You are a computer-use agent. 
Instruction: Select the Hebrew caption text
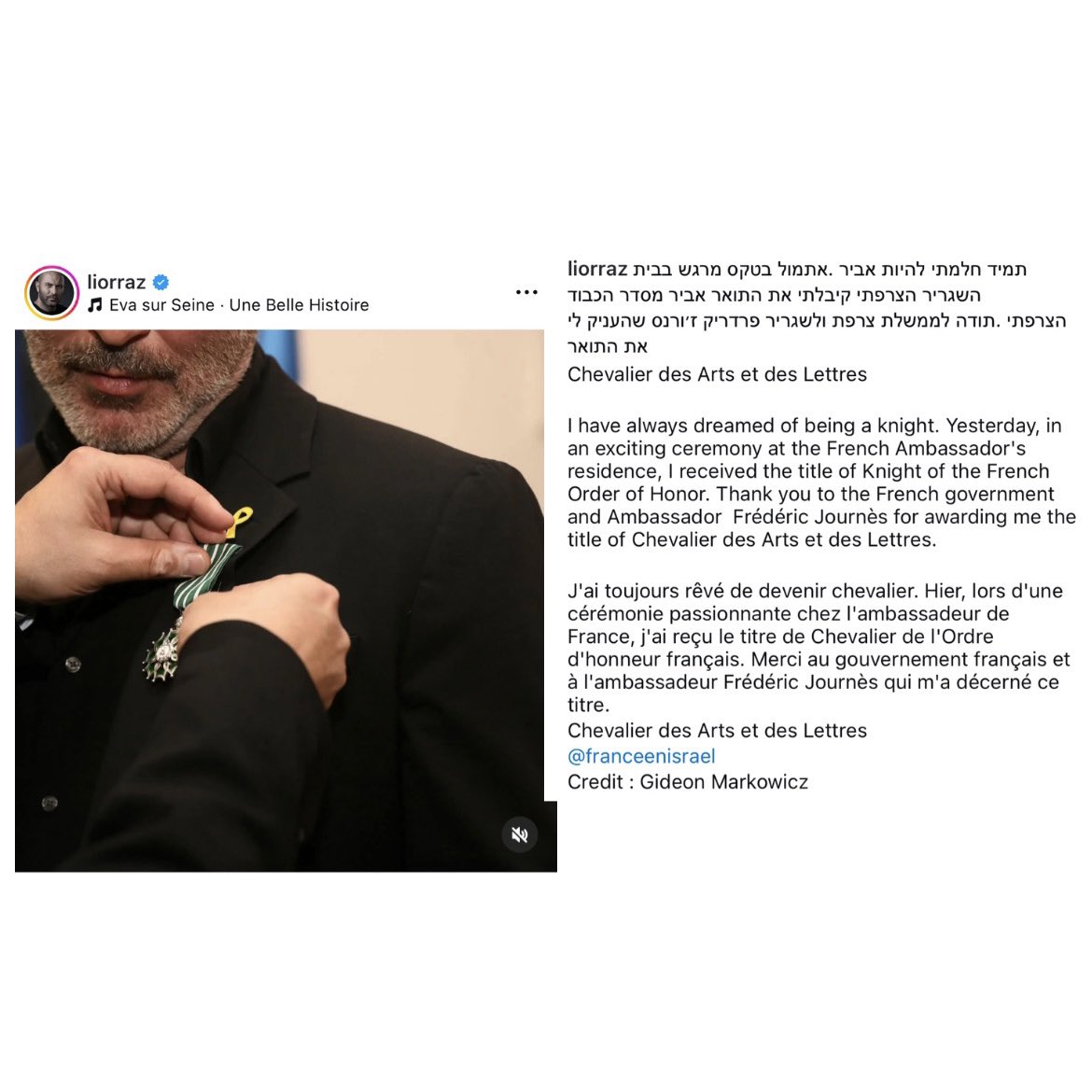click(x=817, y=307)
